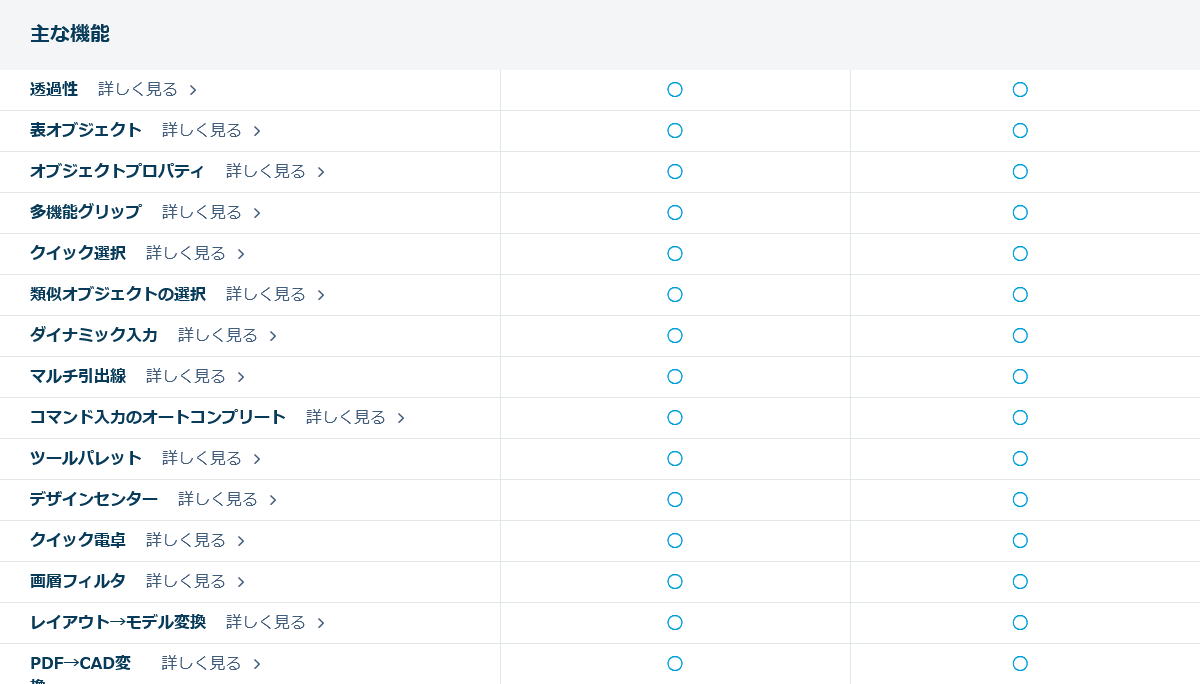This screenshot has height=684, width=1200.
Task: Click the マルチ引出線 chevron icon
Action: point(241,377)
